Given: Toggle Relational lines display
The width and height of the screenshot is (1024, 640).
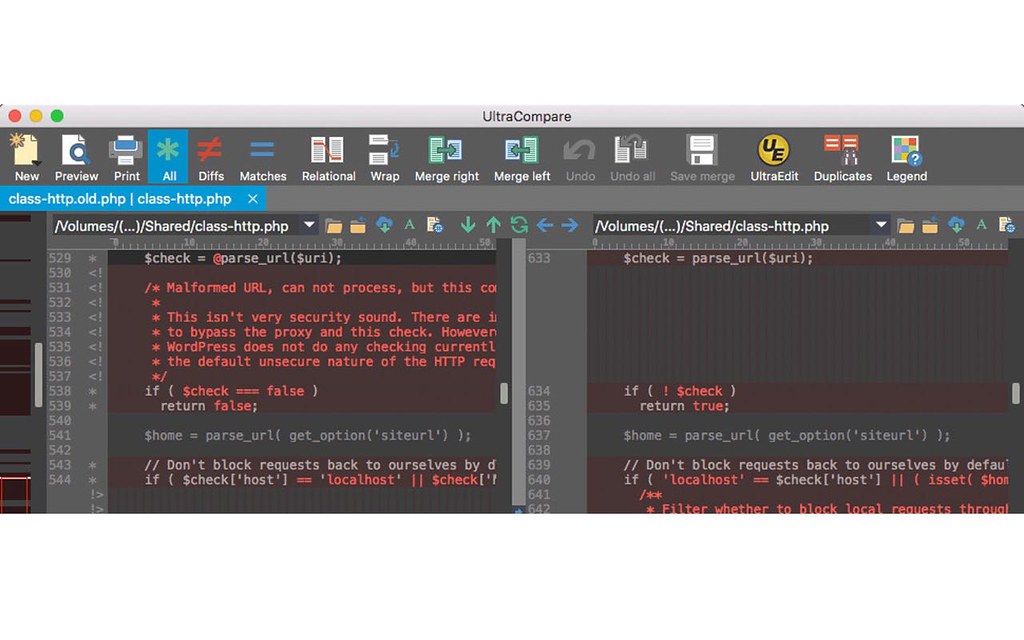Looking at the screenshot, I should (x=328, y=157).
